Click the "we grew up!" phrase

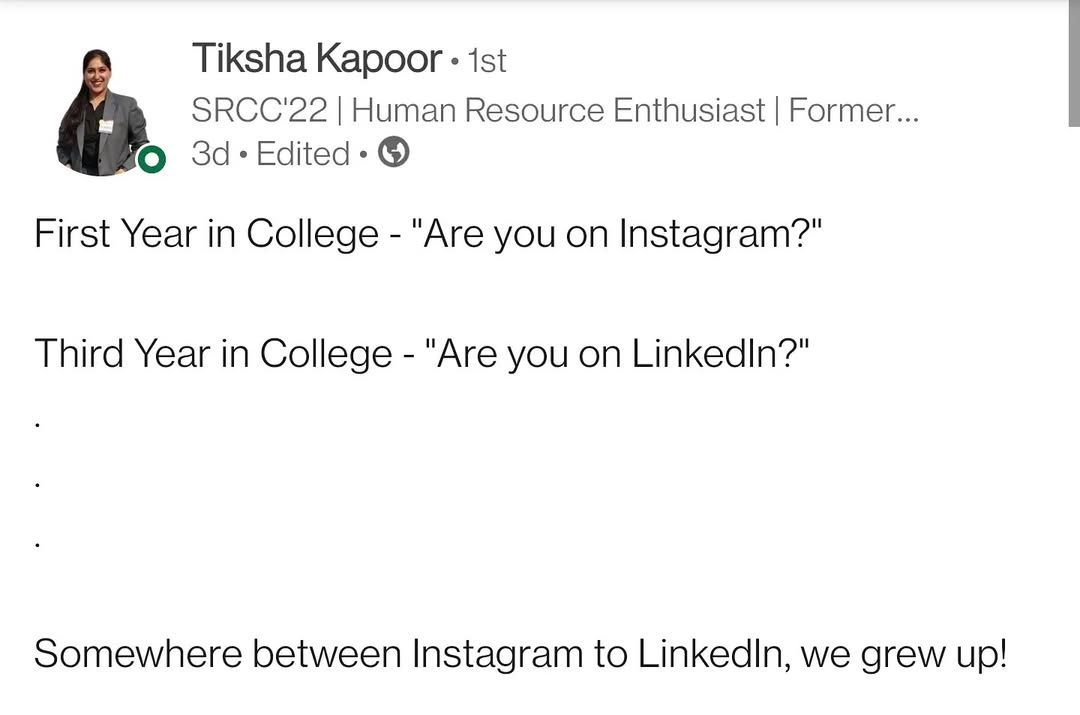[904, 655]
